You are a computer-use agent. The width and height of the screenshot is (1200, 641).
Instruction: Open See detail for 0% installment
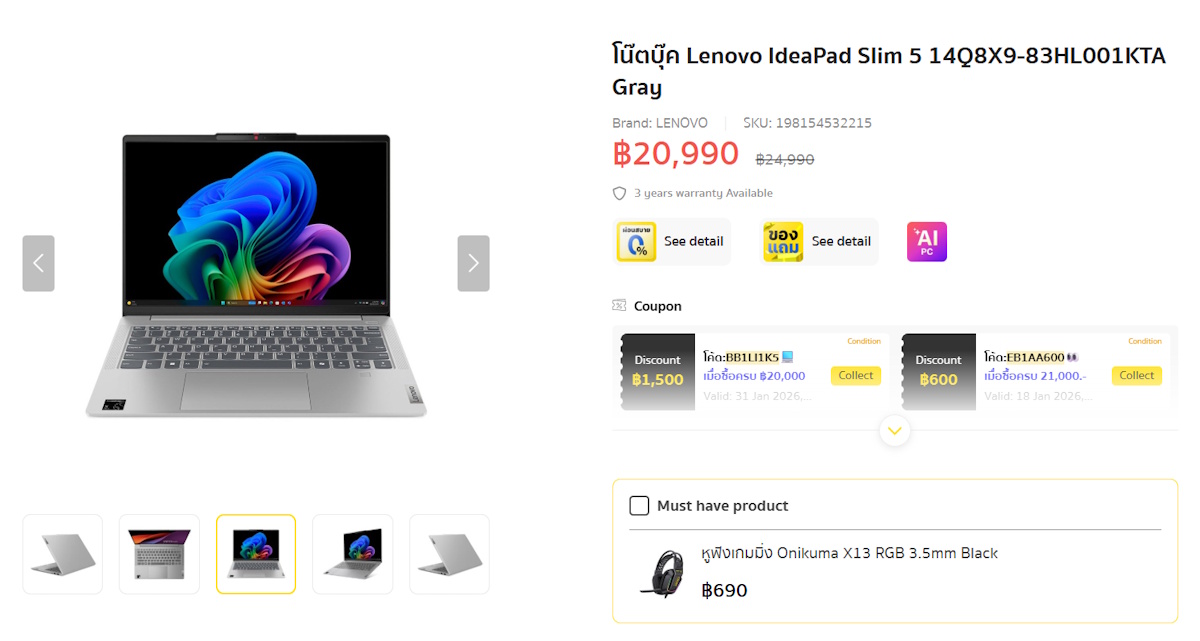pos(694,242)
